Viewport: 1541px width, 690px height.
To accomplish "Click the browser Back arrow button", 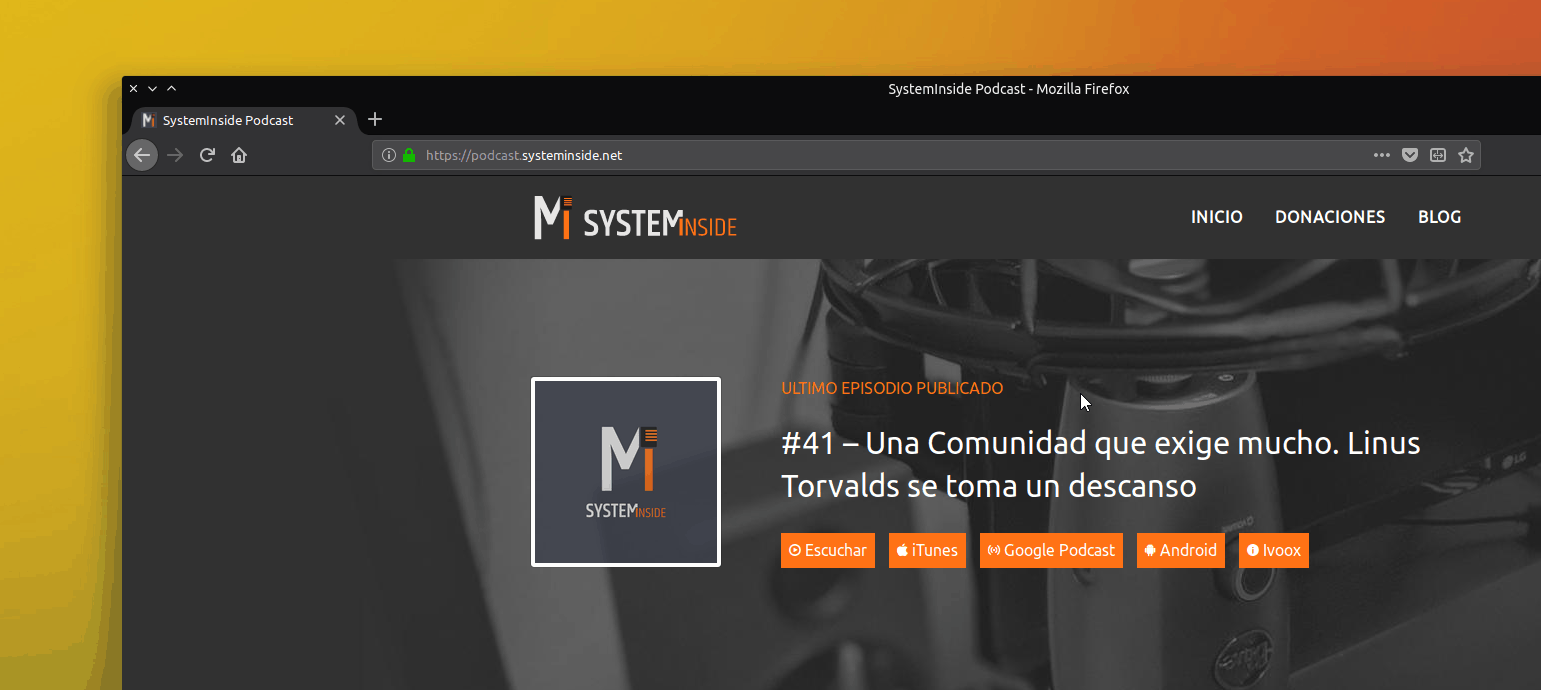I will point(142,155).
